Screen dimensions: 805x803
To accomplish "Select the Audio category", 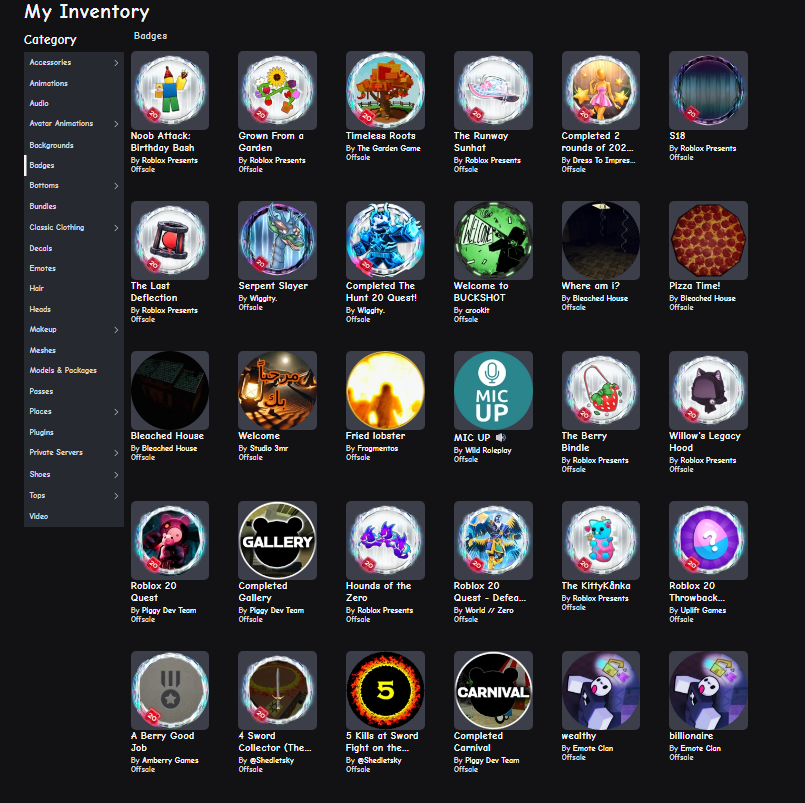I will [x=74, y=103].
